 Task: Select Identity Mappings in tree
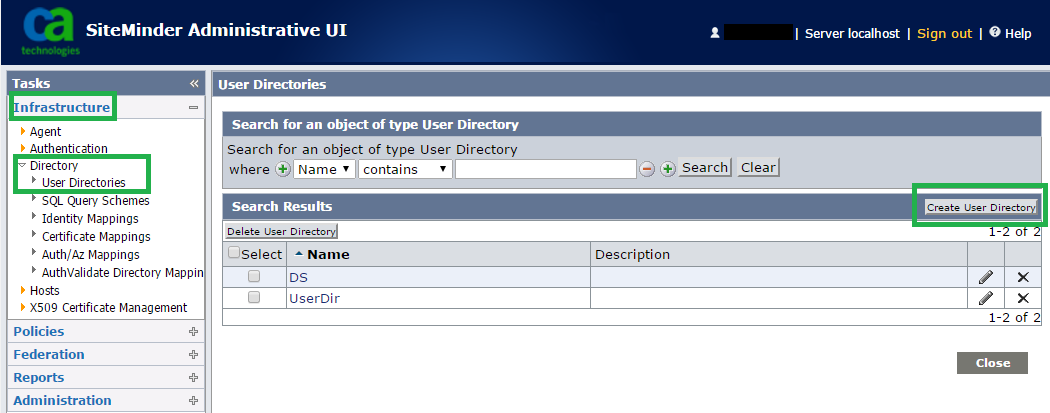90,218
